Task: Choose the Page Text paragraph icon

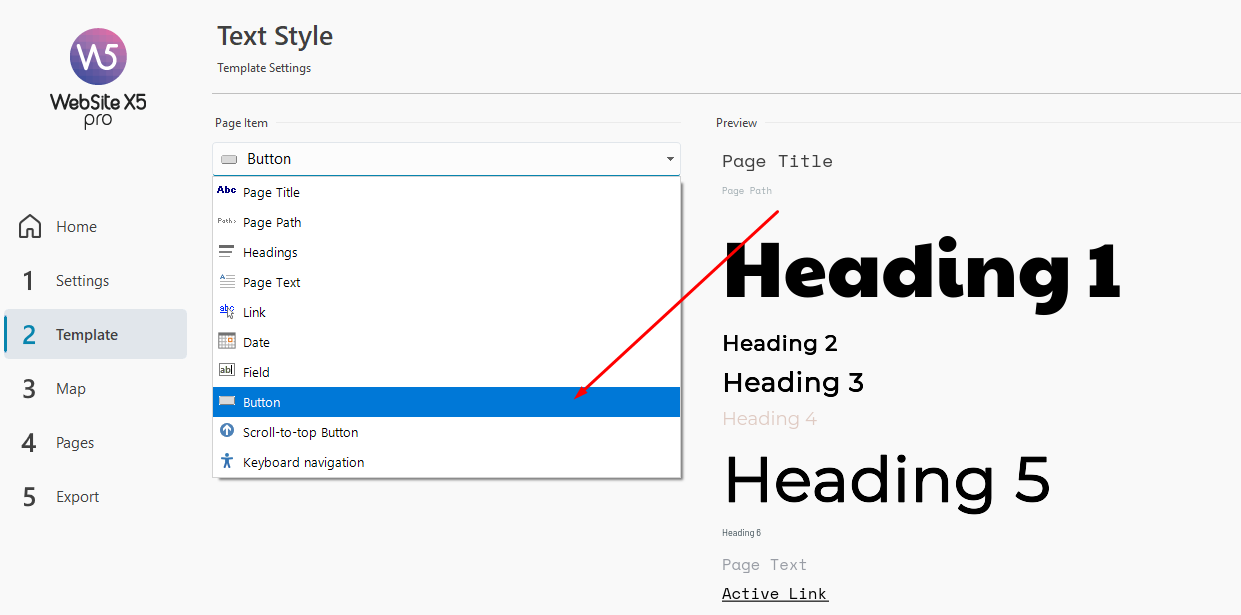Action: [x=227, y=282]
